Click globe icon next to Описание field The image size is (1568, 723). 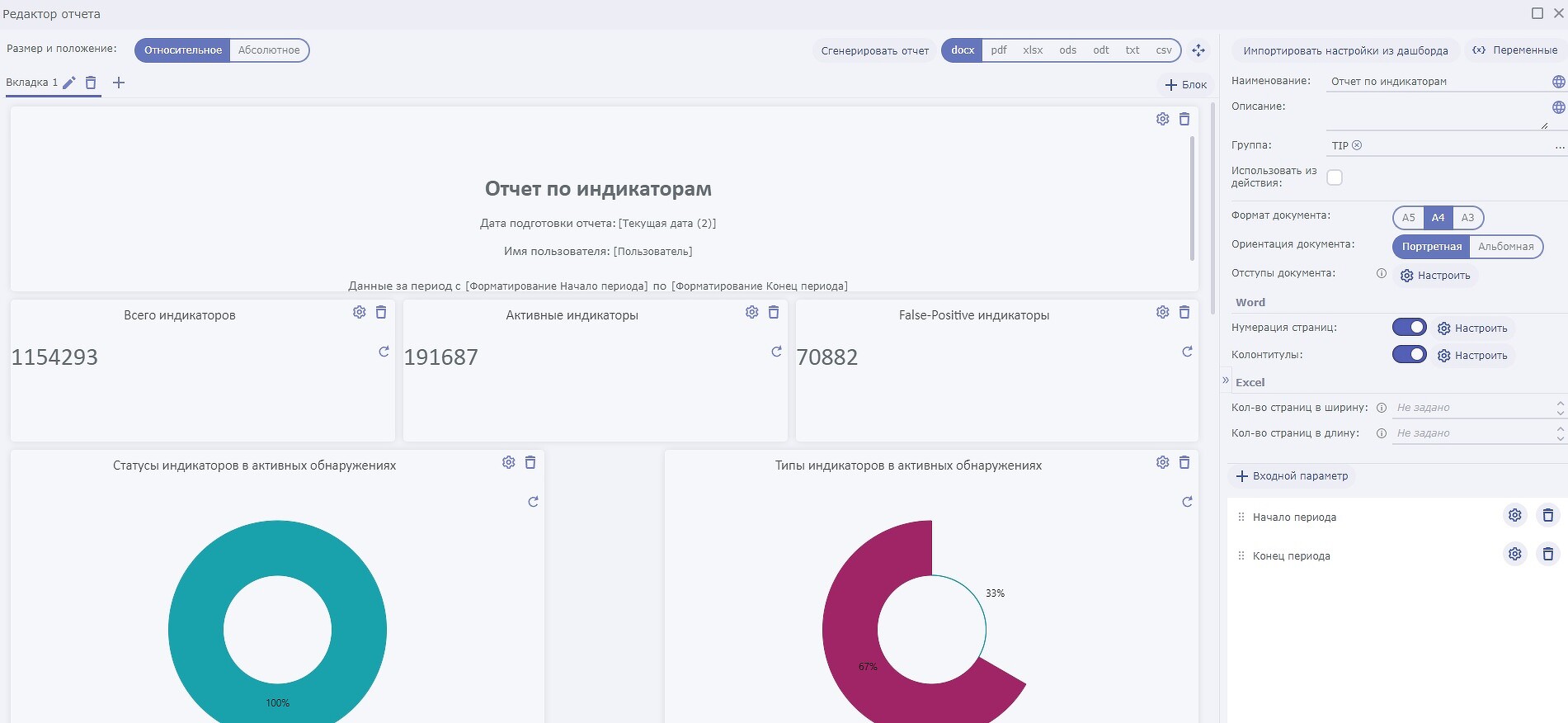click(x=1558, y=107)
